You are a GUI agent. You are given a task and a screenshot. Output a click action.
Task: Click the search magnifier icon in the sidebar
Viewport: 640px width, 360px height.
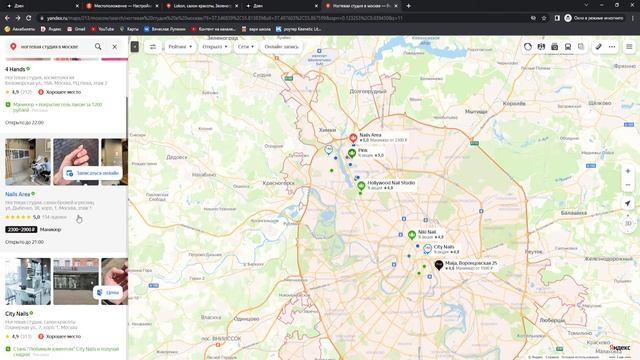coord(98,47)
